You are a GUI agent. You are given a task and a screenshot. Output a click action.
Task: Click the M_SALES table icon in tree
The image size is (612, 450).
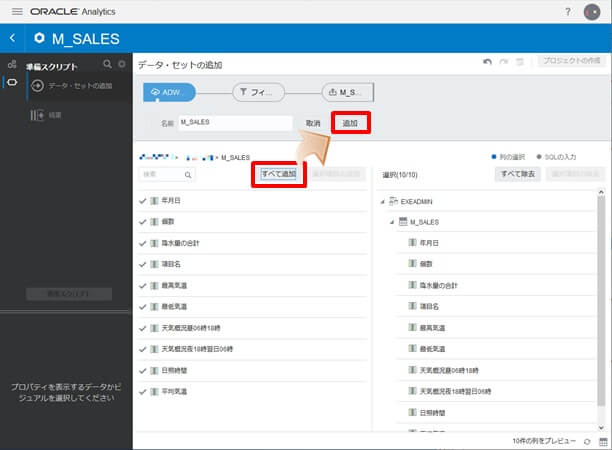(x=403, y=222)
